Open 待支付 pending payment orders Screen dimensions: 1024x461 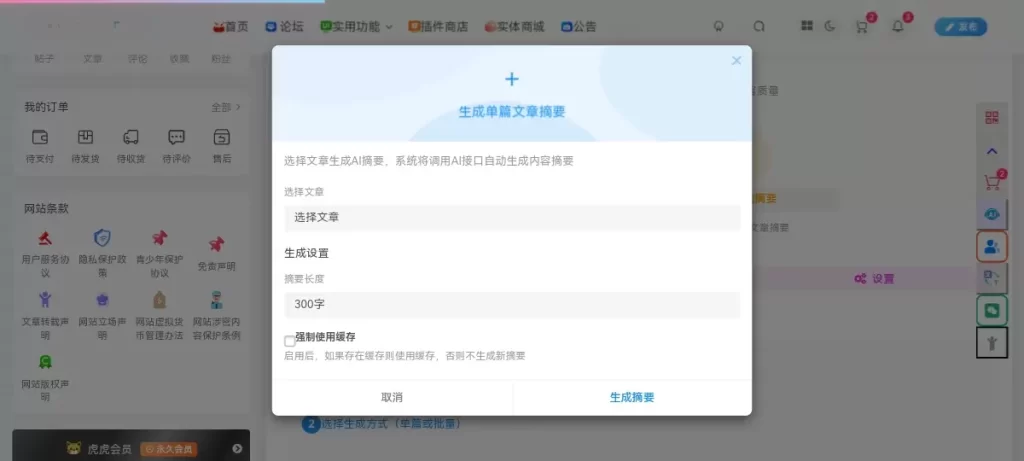point(40,144)
